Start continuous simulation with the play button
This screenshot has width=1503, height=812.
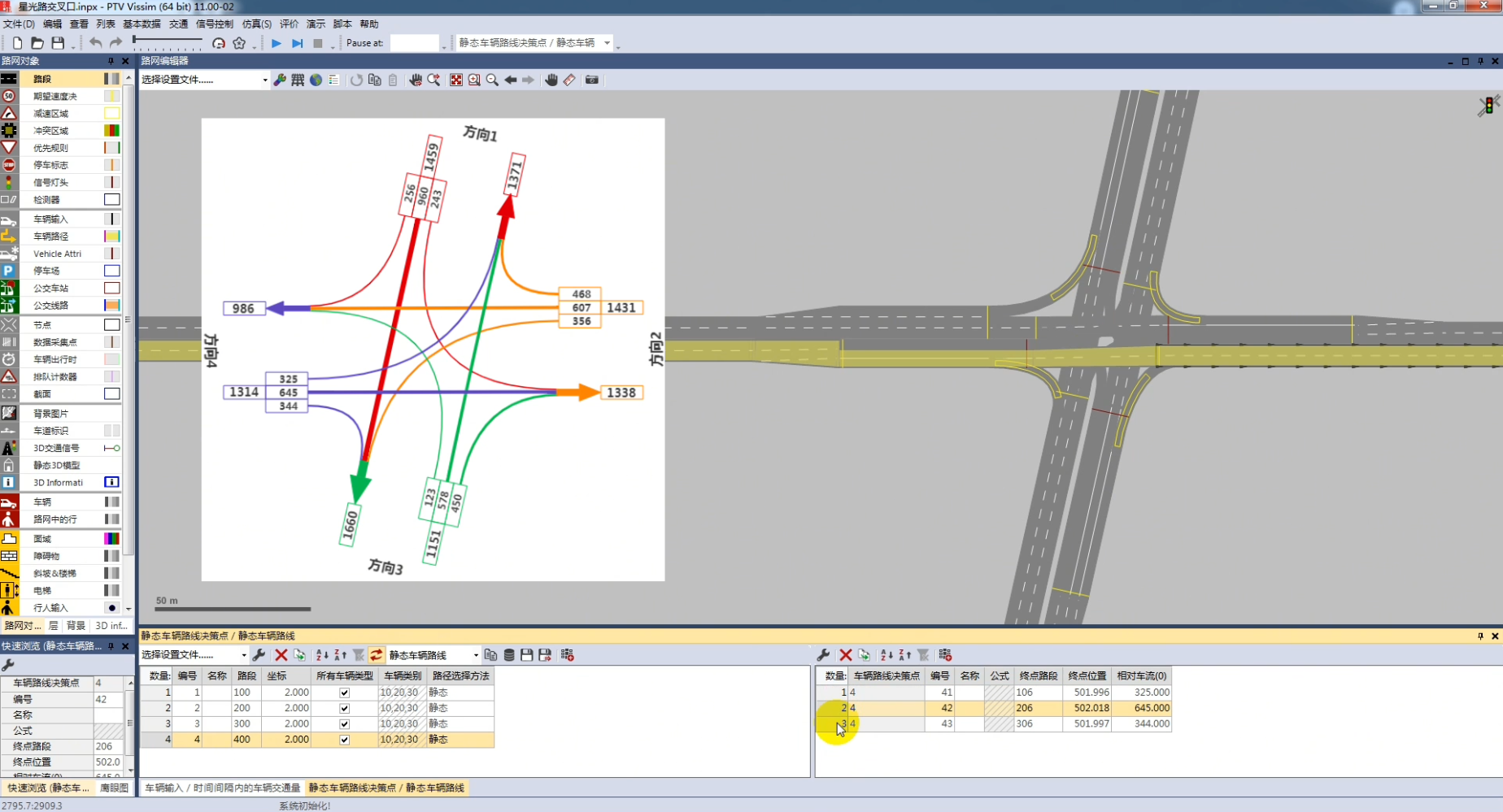coord(277,43)
